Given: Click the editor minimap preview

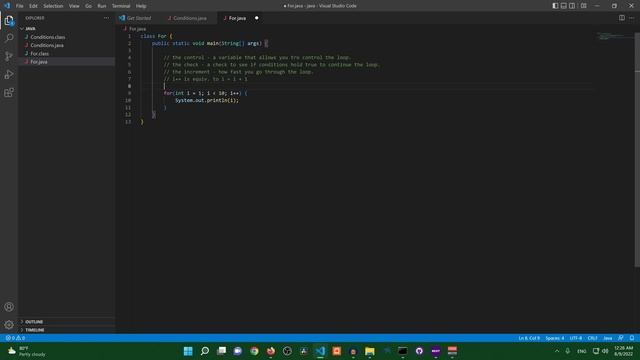Looking at the screenshot, I should tap(614, 36).
